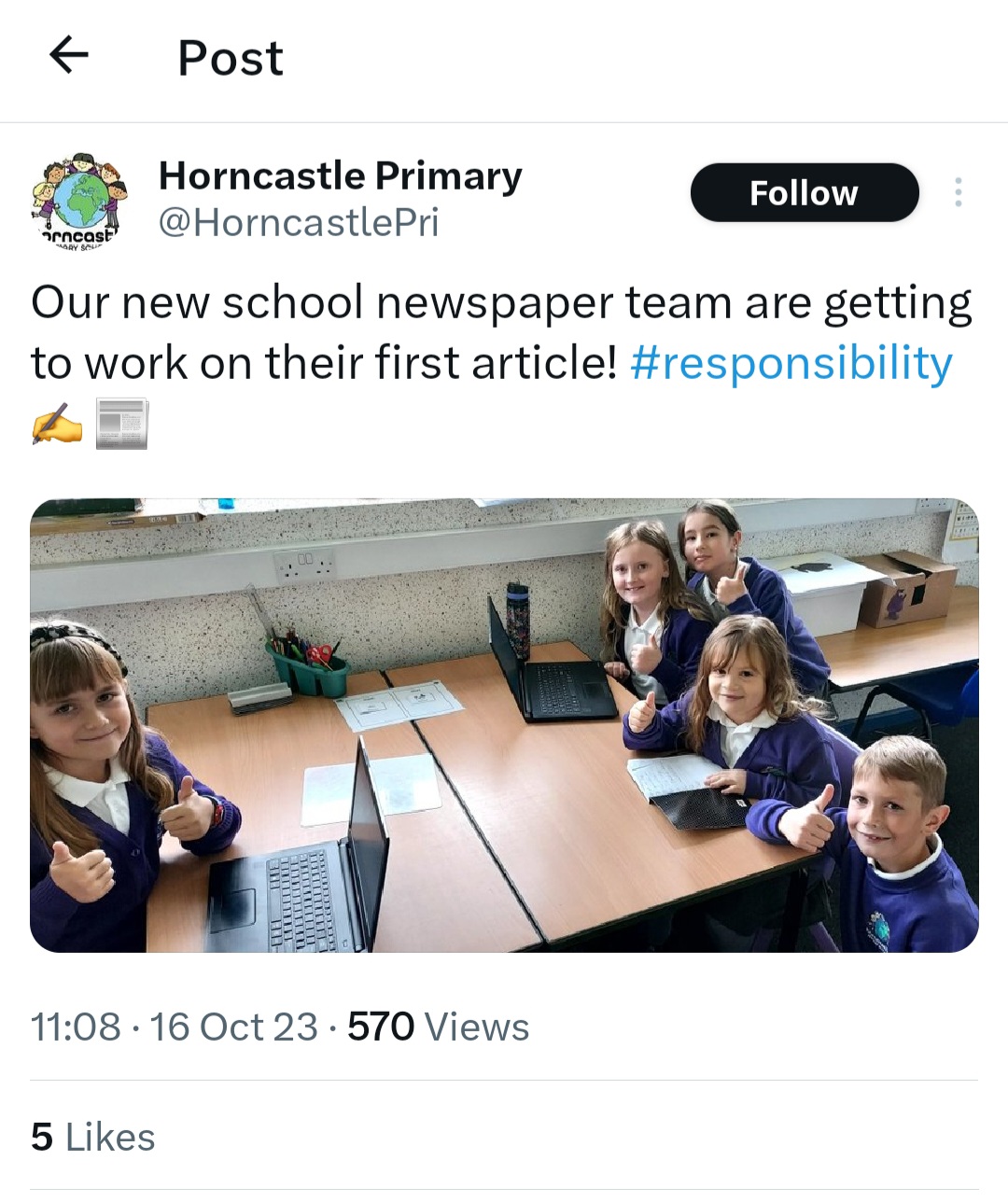1008x1202 pixels.
Task: Tap the 570 Views count
Action: click(439, 1027)
